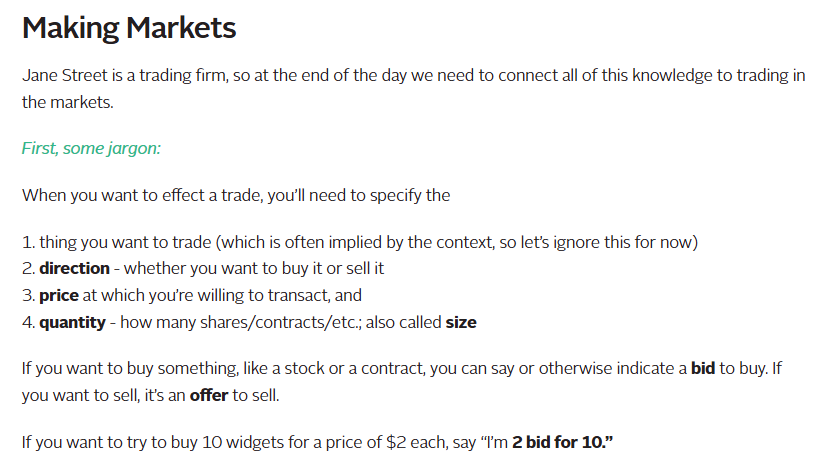Screen dimensions: 824x464
Task: Click the bold word 'direction'
Action: point(74,269)
